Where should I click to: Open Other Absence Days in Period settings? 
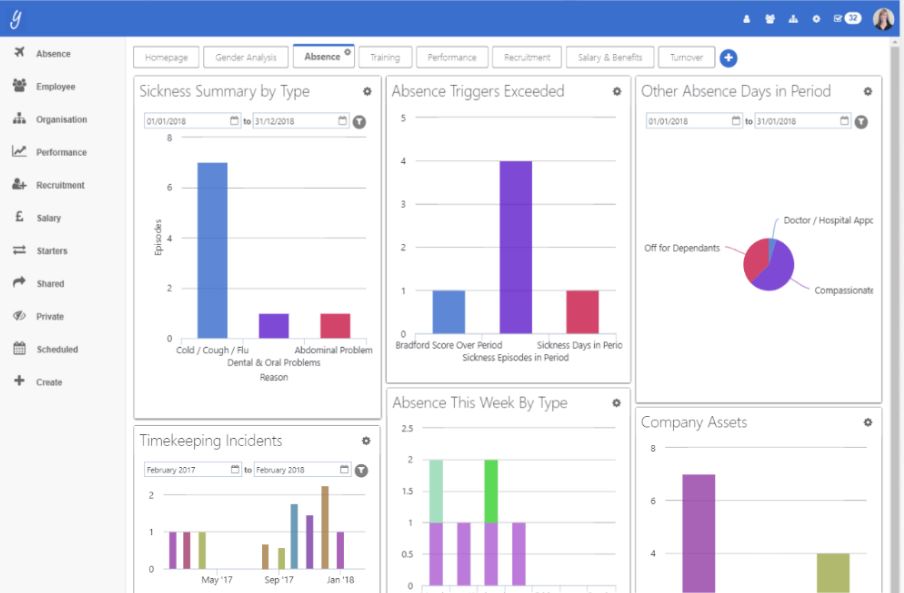pos(868,91)
